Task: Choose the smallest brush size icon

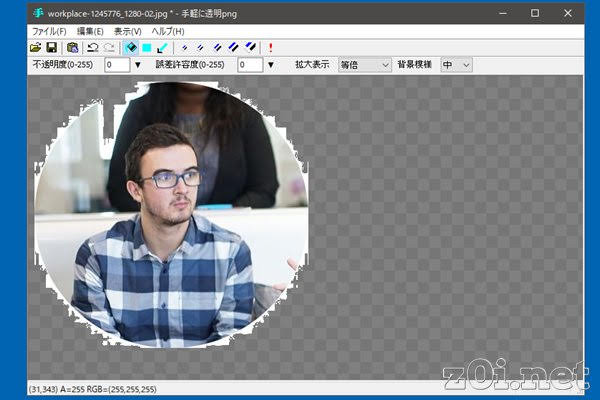Action: [x=185, y=48]
